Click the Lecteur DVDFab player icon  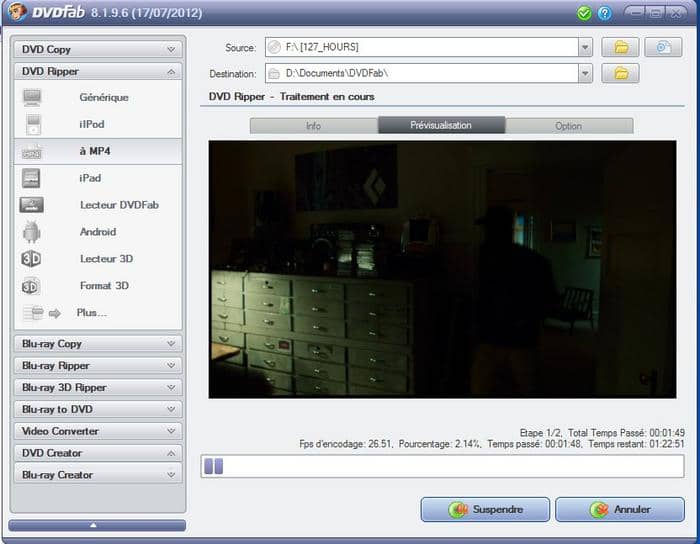(31, 205)
